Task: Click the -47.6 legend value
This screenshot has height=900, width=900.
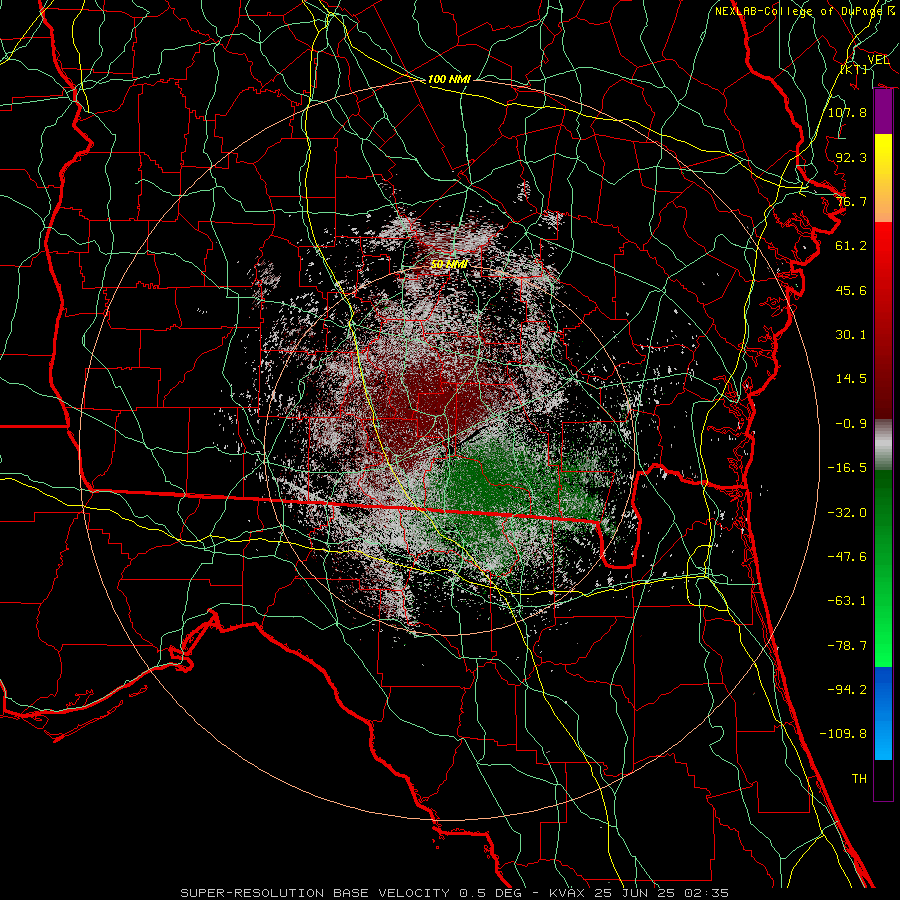Action: coord(847,557)
